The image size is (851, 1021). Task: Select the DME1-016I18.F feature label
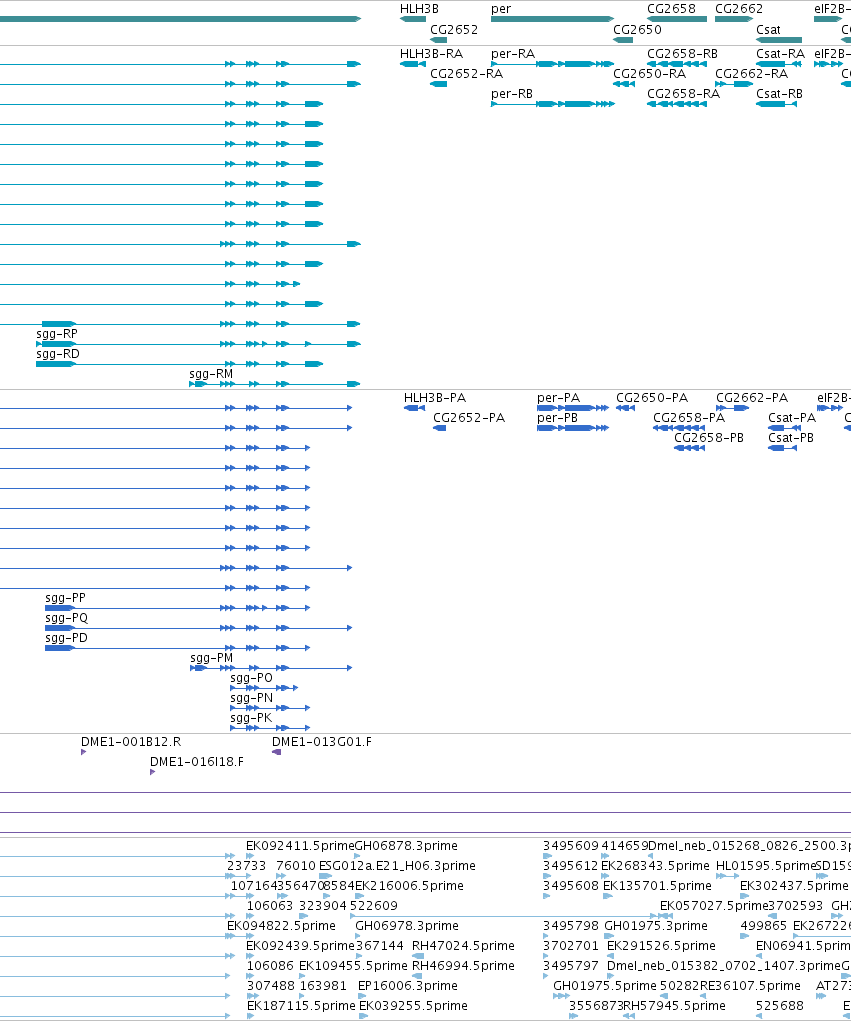[197, 762]
